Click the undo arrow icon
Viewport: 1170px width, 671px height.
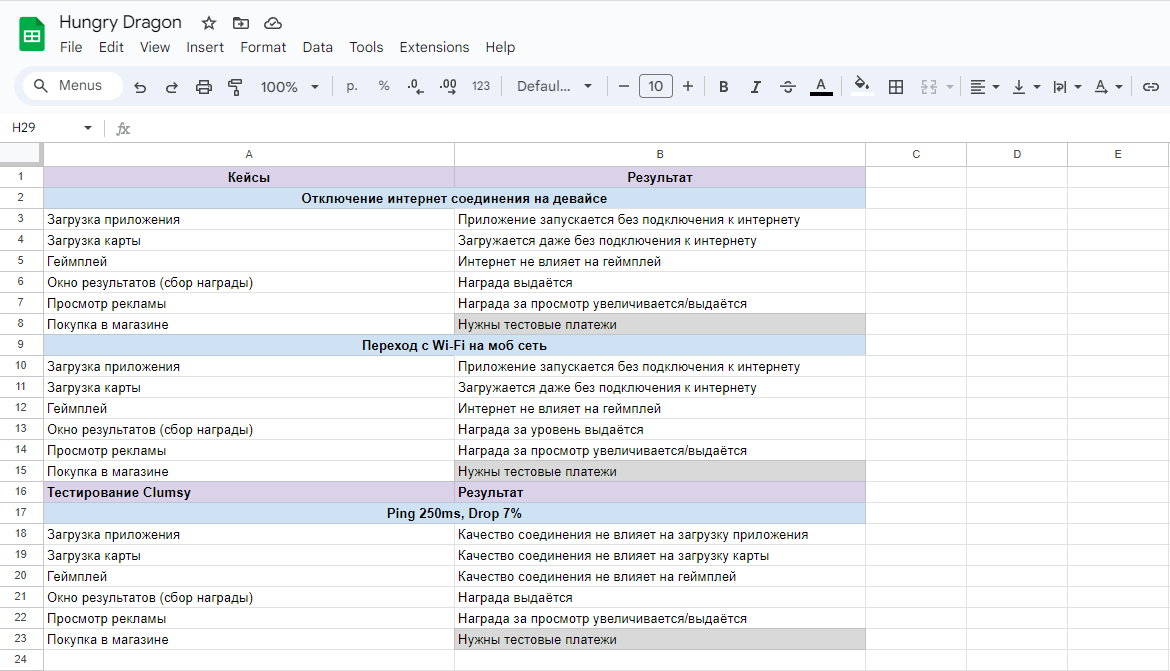(x=140, y=87)
